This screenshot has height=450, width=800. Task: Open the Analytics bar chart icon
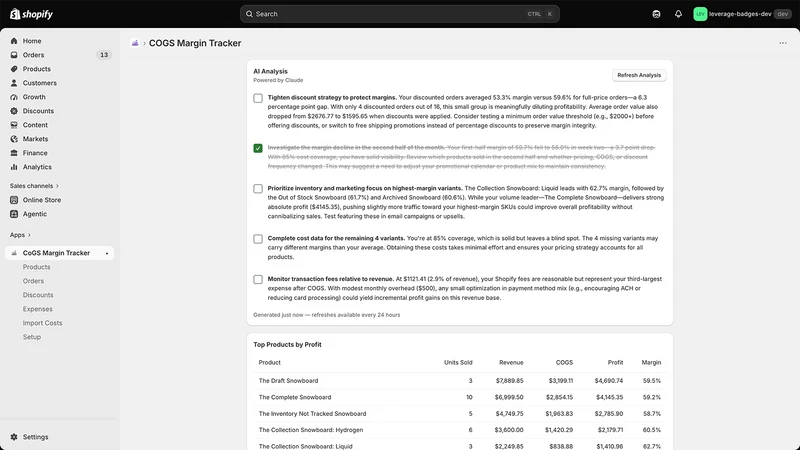14,167
